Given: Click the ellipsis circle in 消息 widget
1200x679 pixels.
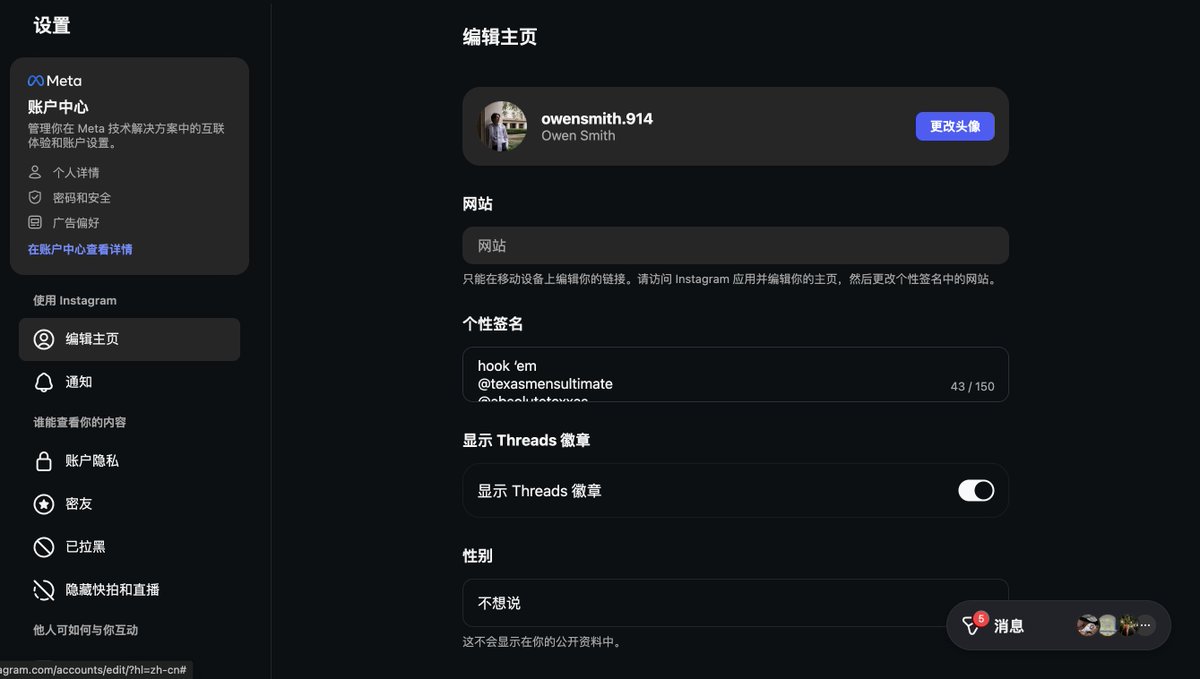Looking at the screenshot, I should [x=1146, y=626].
